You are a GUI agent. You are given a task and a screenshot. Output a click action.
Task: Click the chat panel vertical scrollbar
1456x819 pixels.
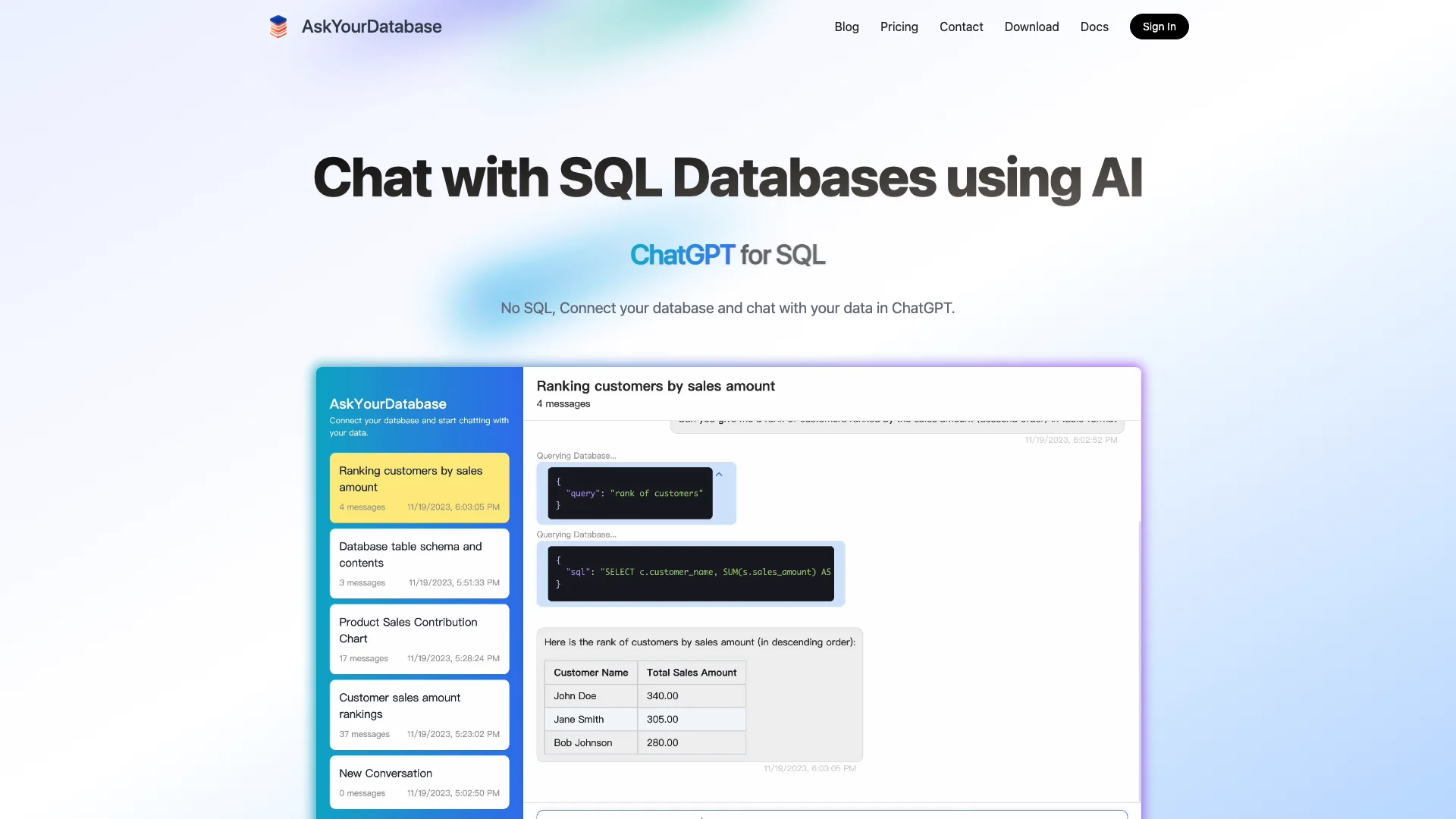pyautogui.click(x=1140, y=660)
